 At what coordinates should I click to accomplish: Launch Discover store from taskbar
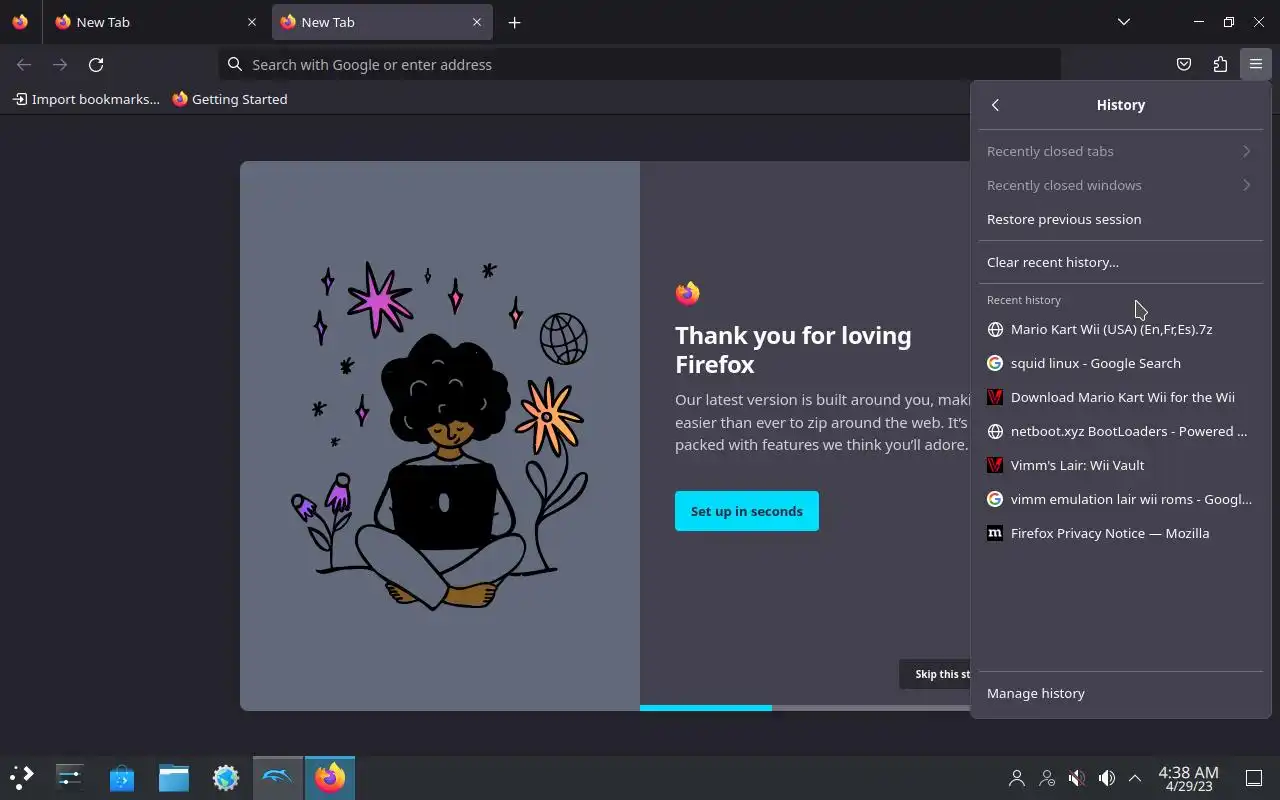click(x=122, y=777)
